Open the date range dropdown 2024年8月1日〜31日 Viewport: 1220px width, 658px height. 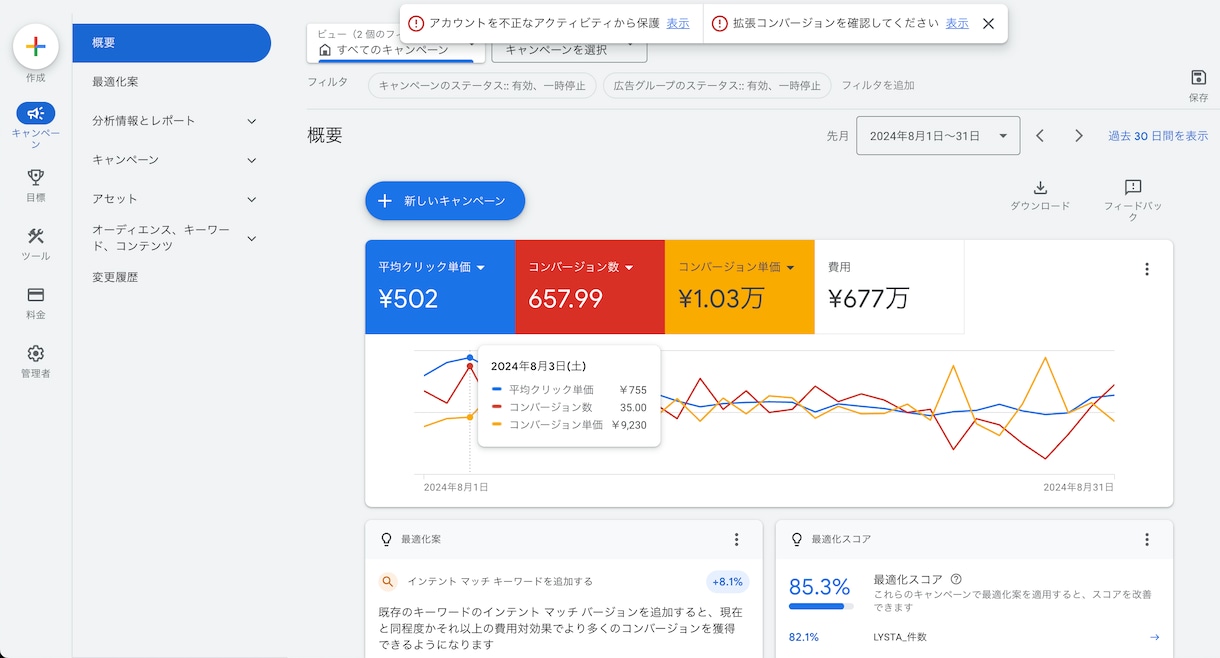[938, 135]
